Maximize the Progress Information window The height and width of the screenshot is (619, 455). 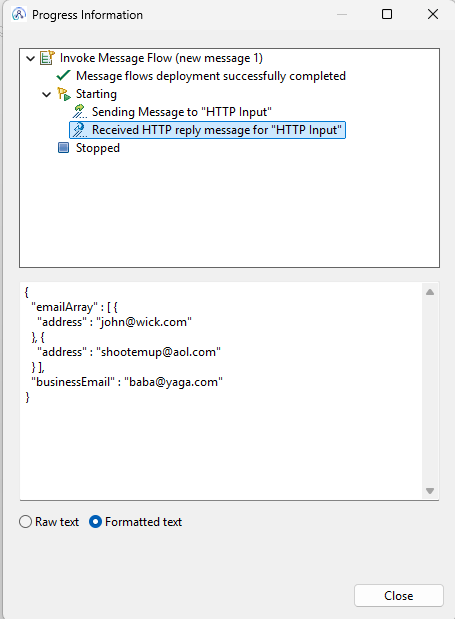387,14
